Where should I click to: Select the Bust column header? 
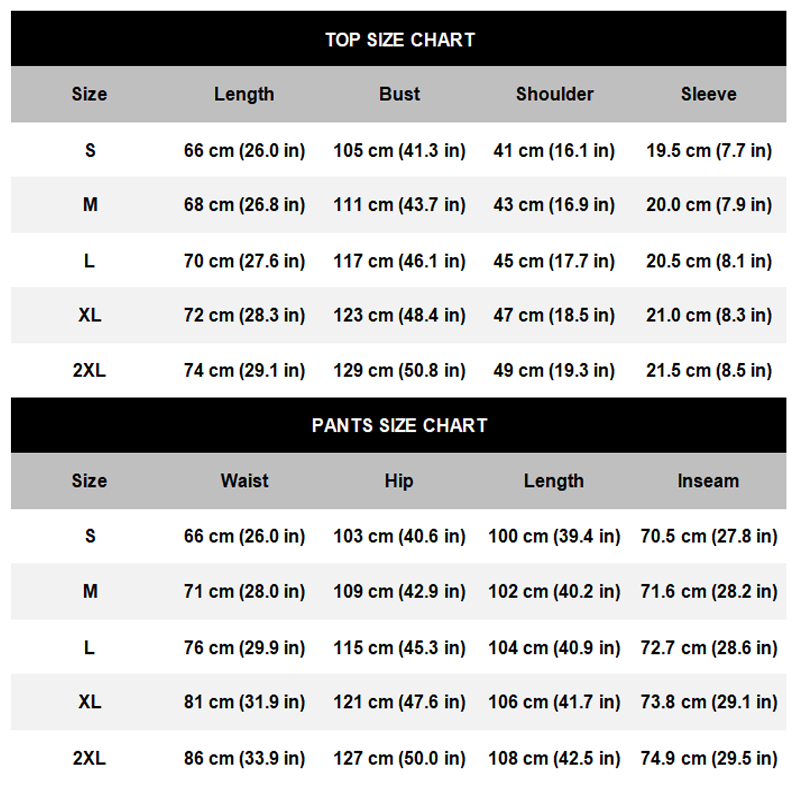pyautogui.click(x=399, y=94)
